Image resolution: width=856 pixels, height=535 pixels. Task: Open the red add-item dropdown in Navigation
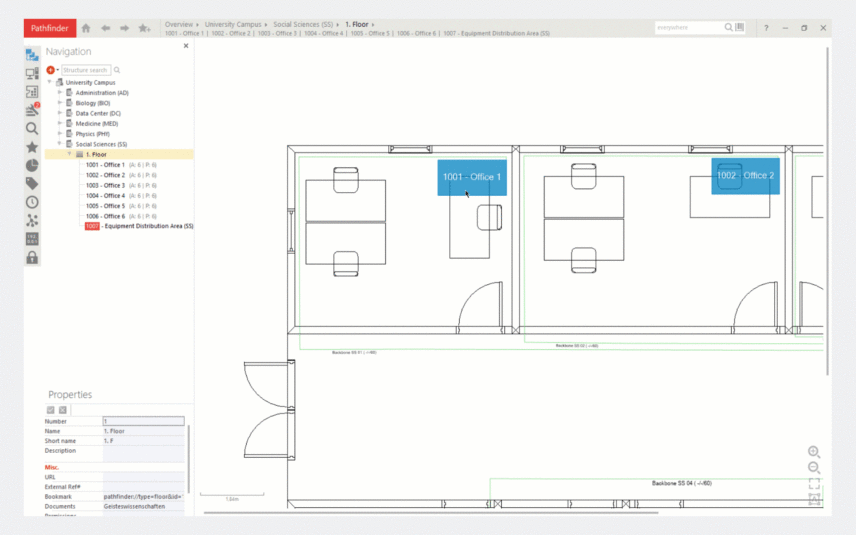pos(52,70)
